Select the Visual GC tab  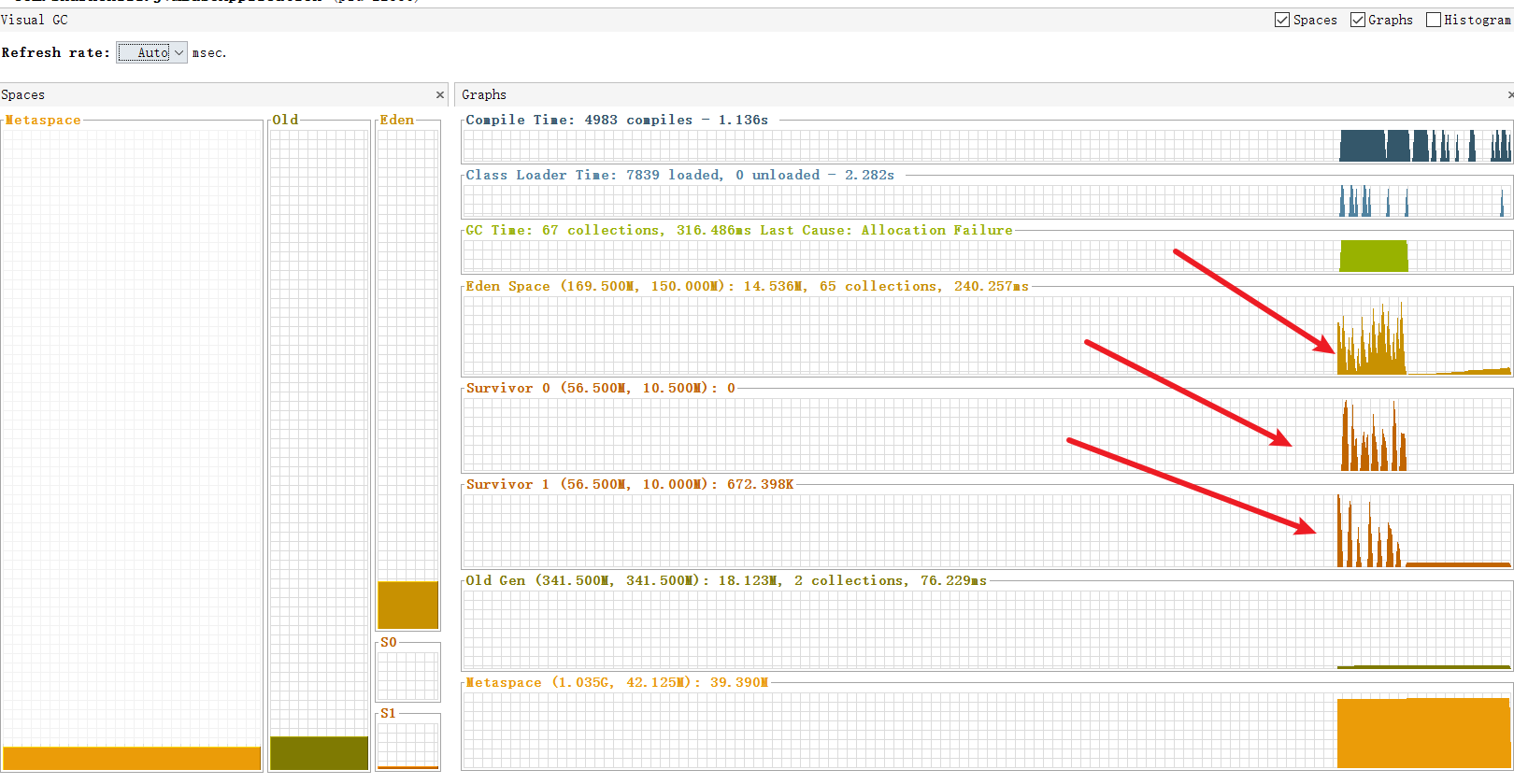[35, 20]
